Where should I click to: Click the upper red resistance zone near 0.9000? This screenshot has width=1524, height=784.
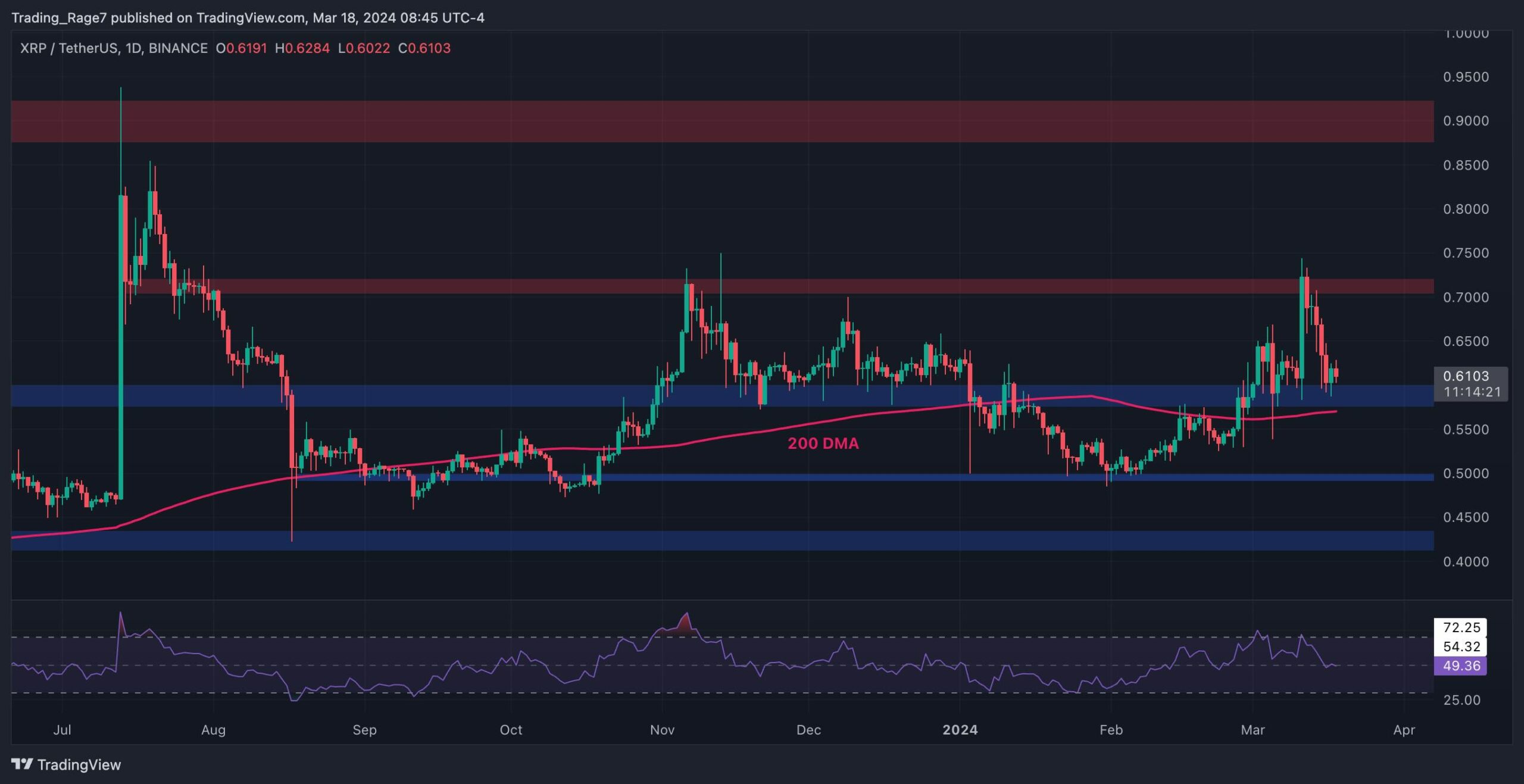tap(714, 121)
